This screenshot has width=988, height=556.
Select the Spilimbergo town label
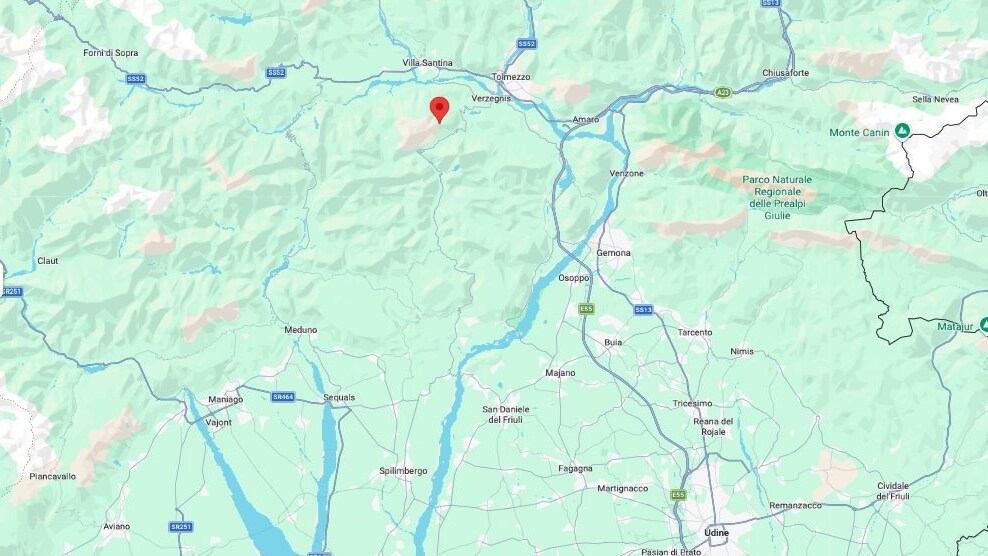click(403, 471)
